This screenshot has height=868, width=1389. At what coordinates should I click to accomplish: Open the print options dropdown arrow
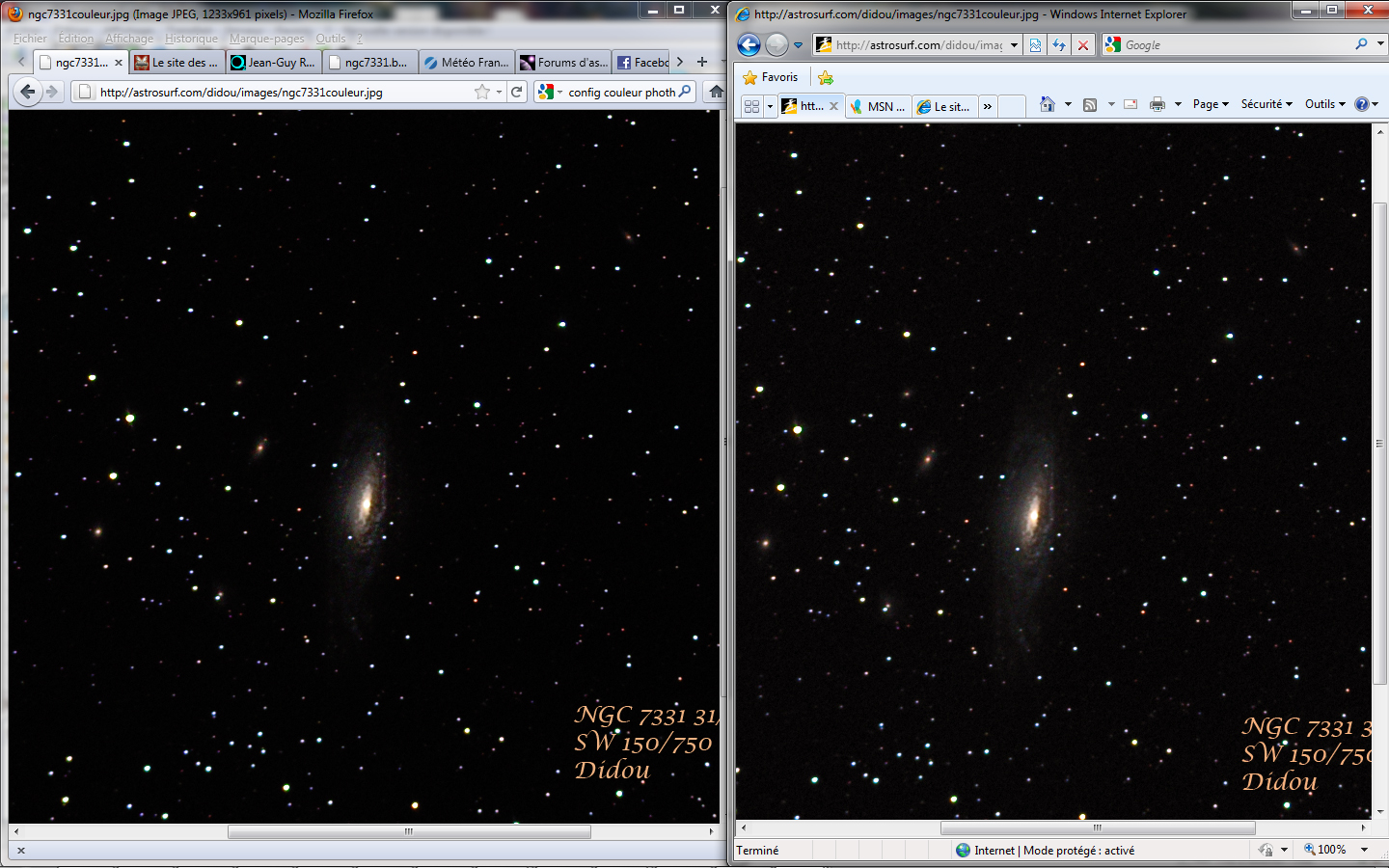click(x=1178, y=104)
